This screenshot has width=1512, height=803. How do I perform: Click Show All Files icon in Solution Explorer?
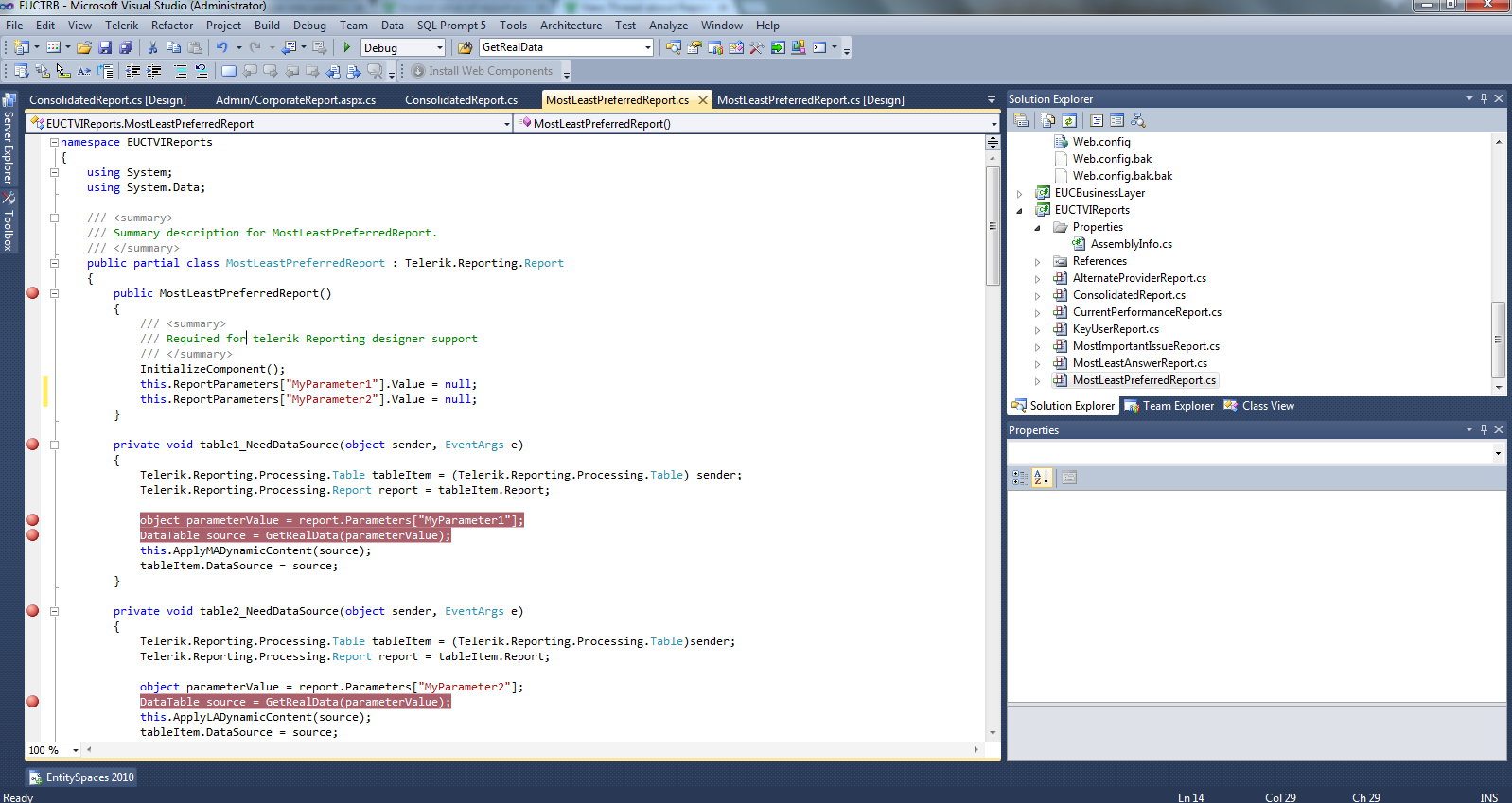[x=1047, y=120]
